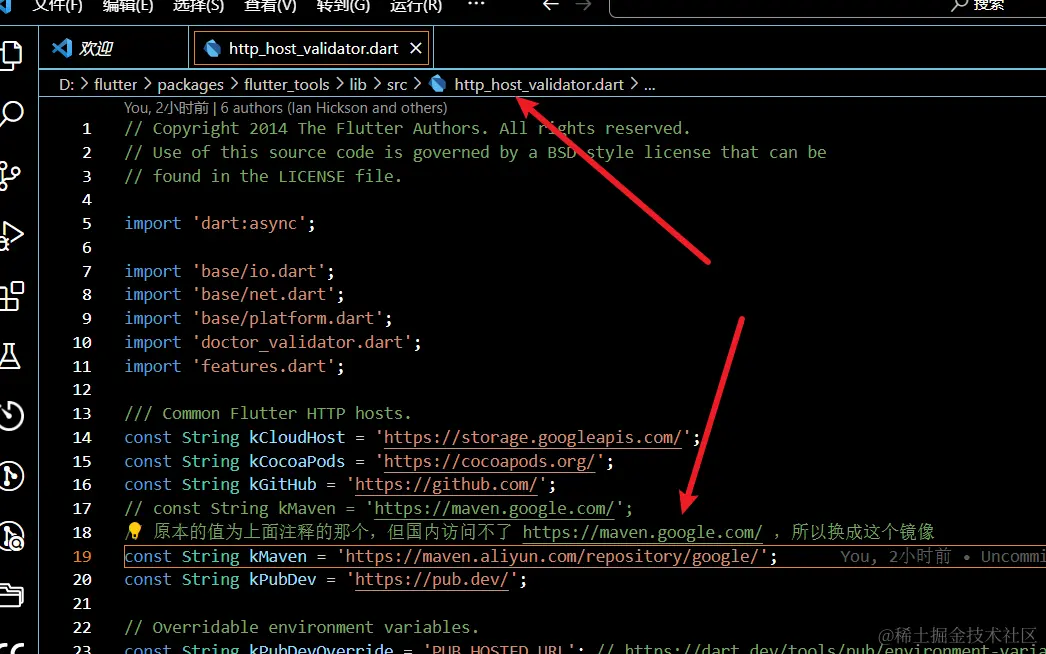
Task: Open the Testing flask icon
Action: (10, 356)
